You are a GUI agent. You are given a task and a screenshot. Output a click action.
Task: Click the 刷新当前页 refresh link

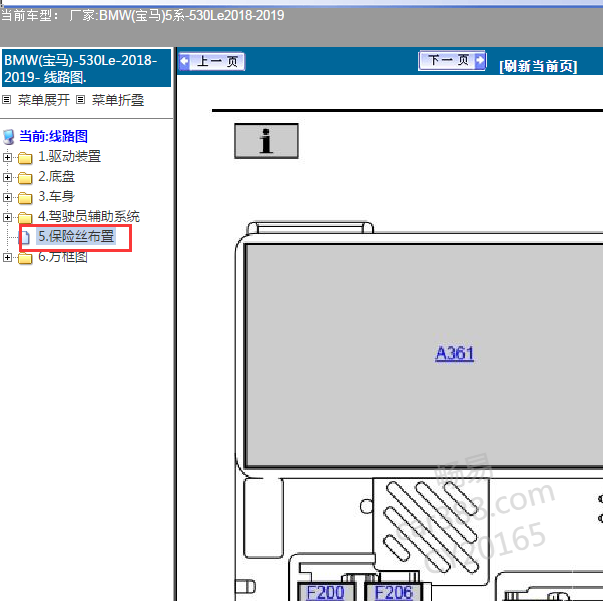538,67
